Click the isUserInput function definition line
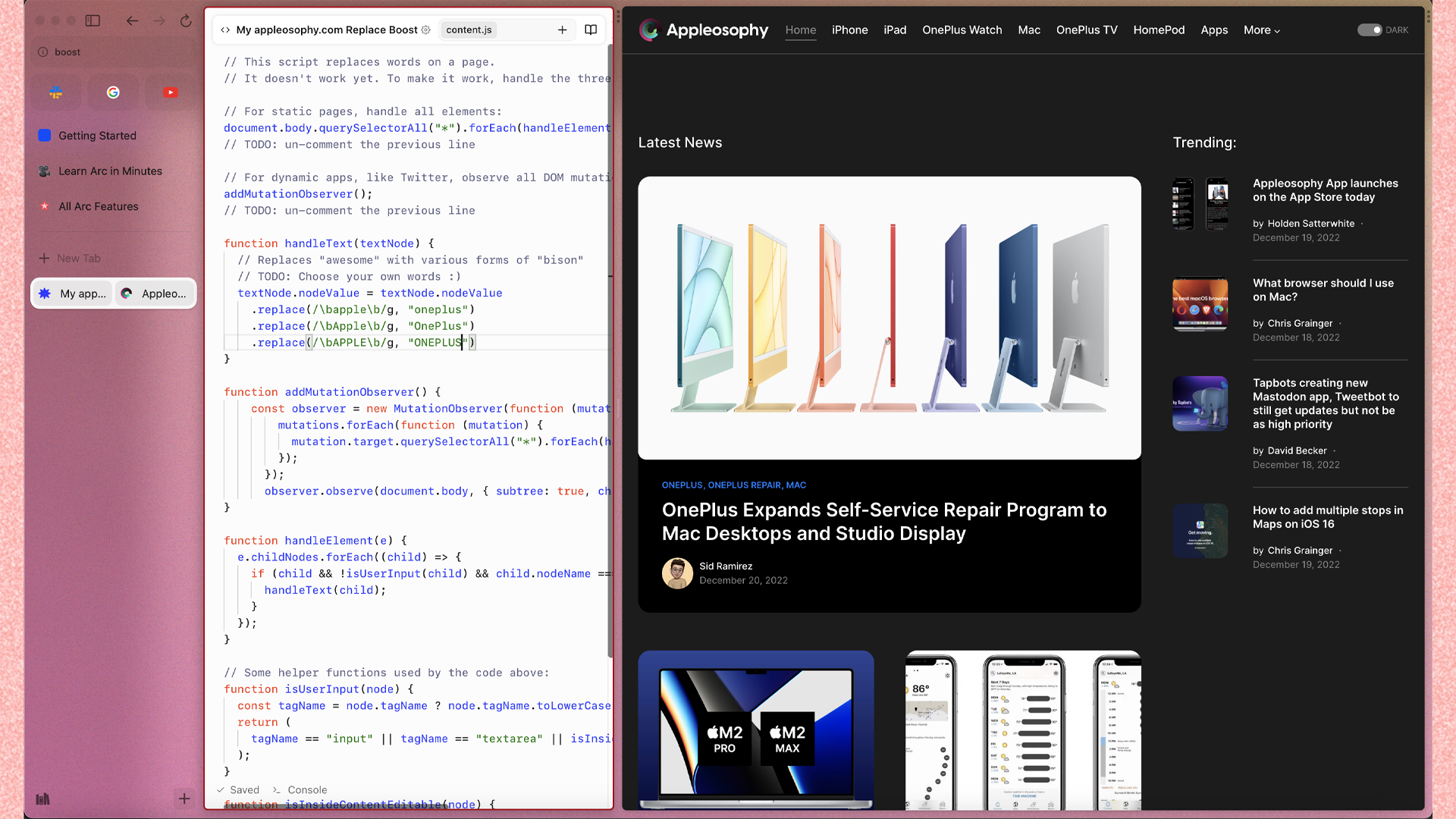1456x819 pixels. click(x=318, y=689)
